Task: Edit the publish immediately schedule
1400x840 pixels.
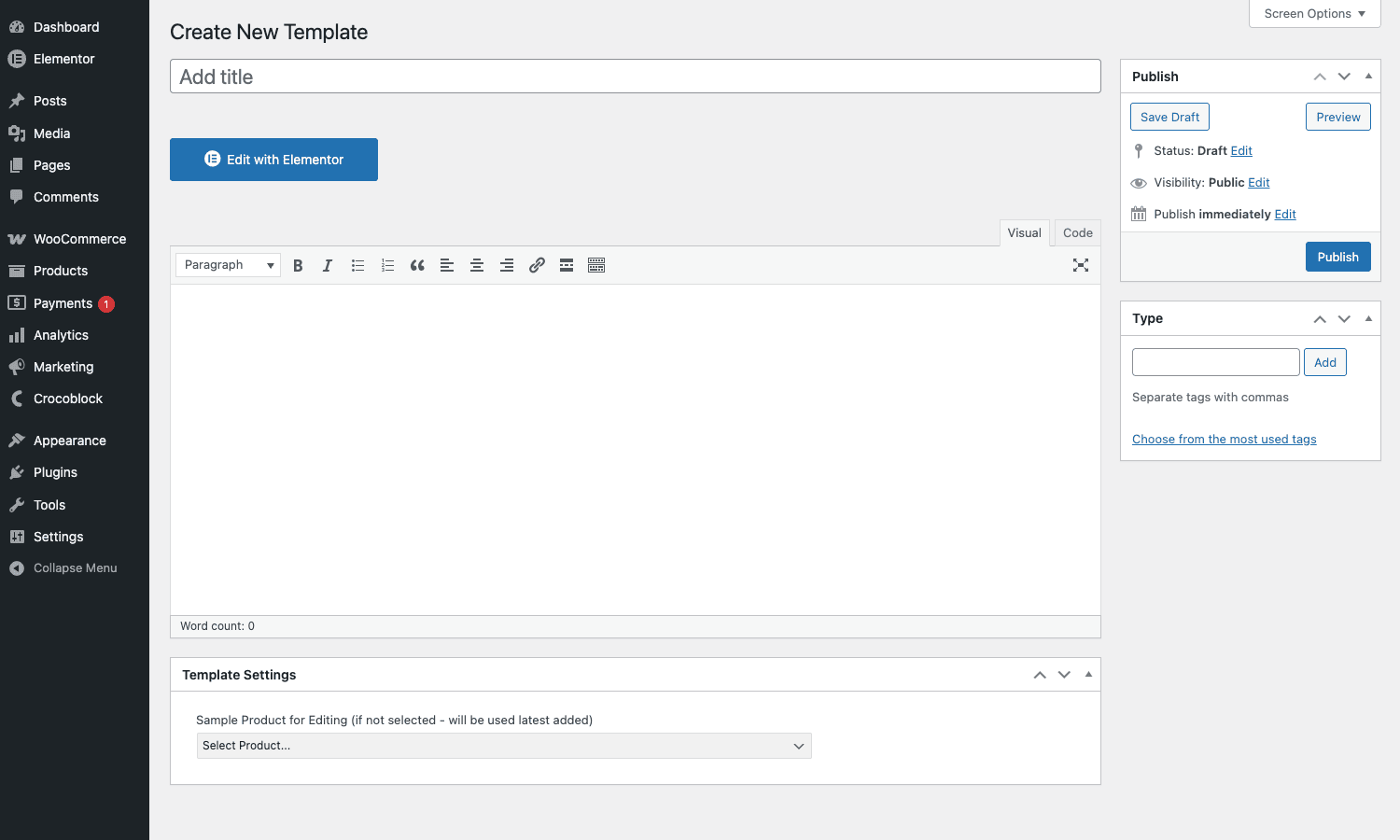Action: coord(1285,215)
